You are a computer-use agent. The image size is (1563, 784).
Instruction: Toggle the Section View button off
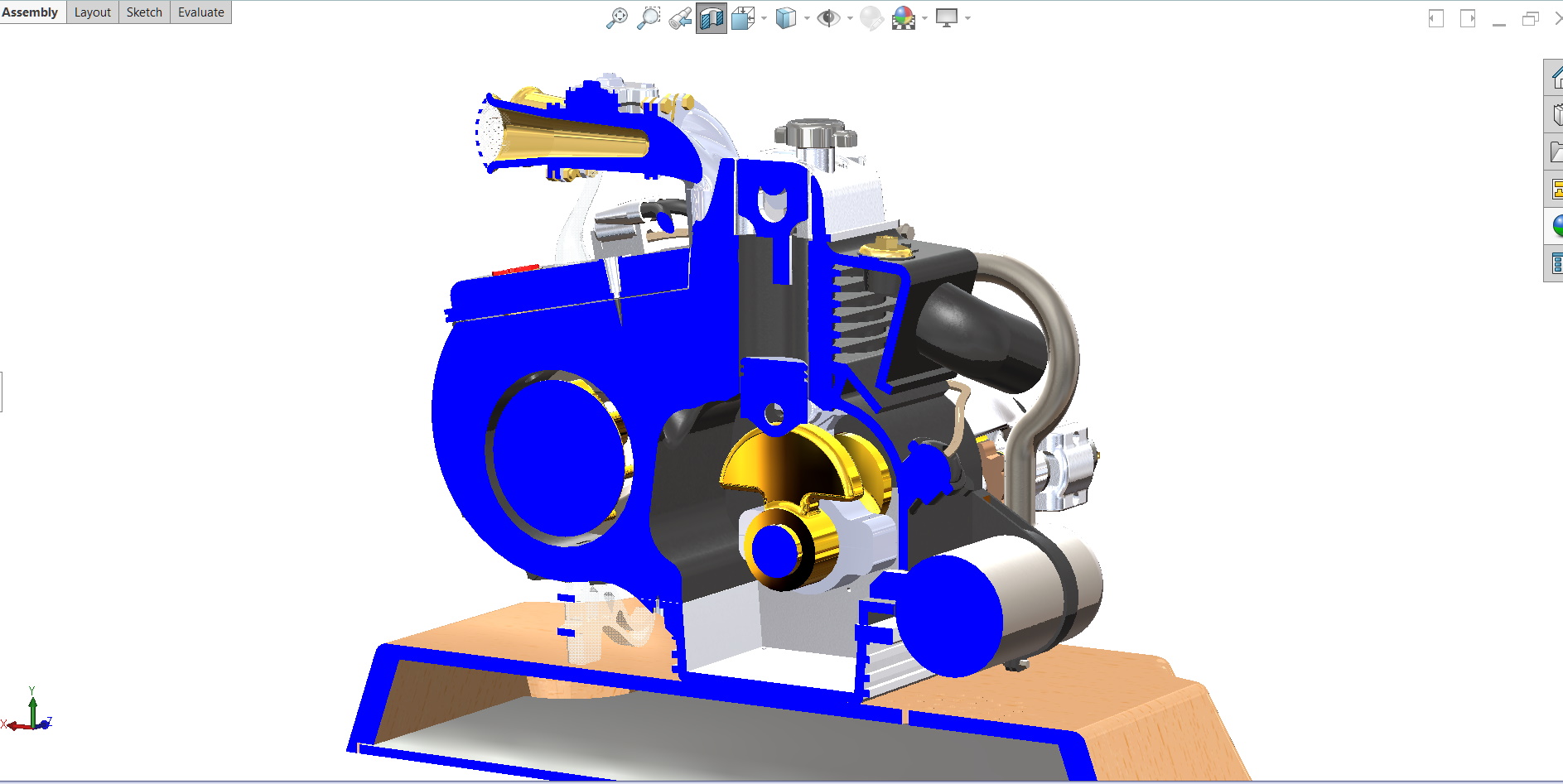point(712,18)
